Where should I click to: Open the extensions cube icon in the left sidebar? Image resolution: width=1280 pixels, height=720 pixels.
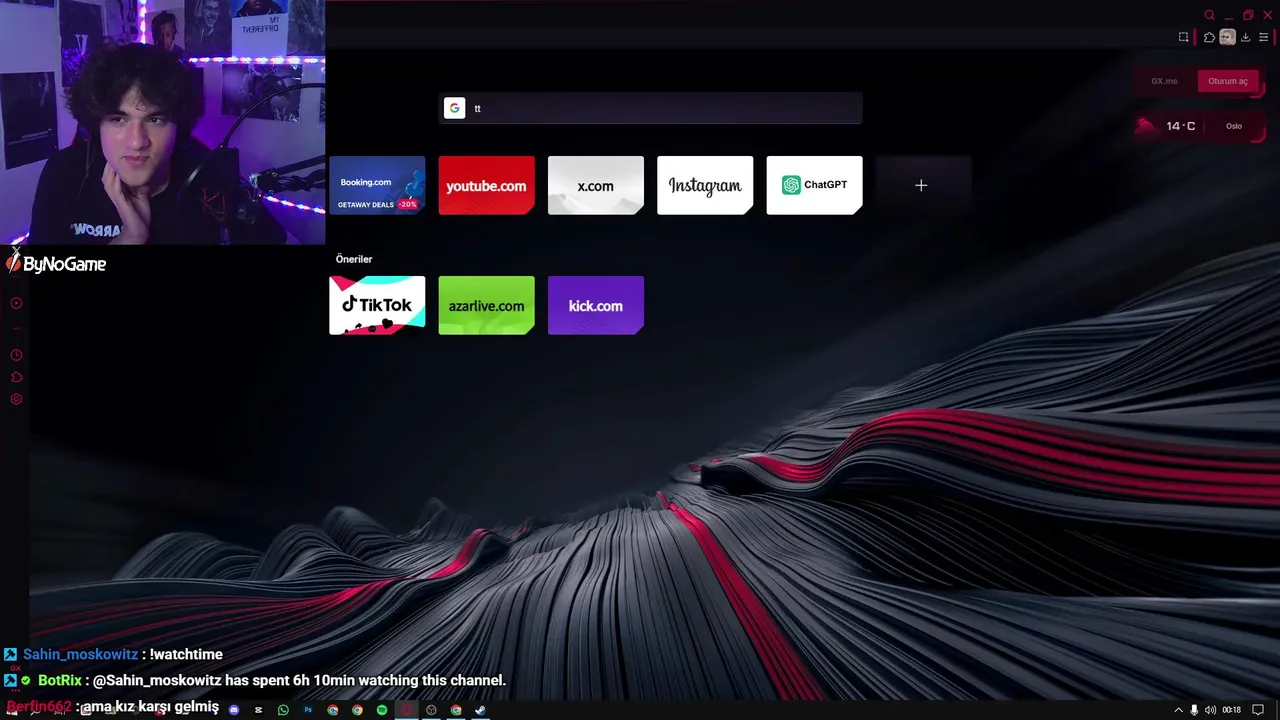16,377
